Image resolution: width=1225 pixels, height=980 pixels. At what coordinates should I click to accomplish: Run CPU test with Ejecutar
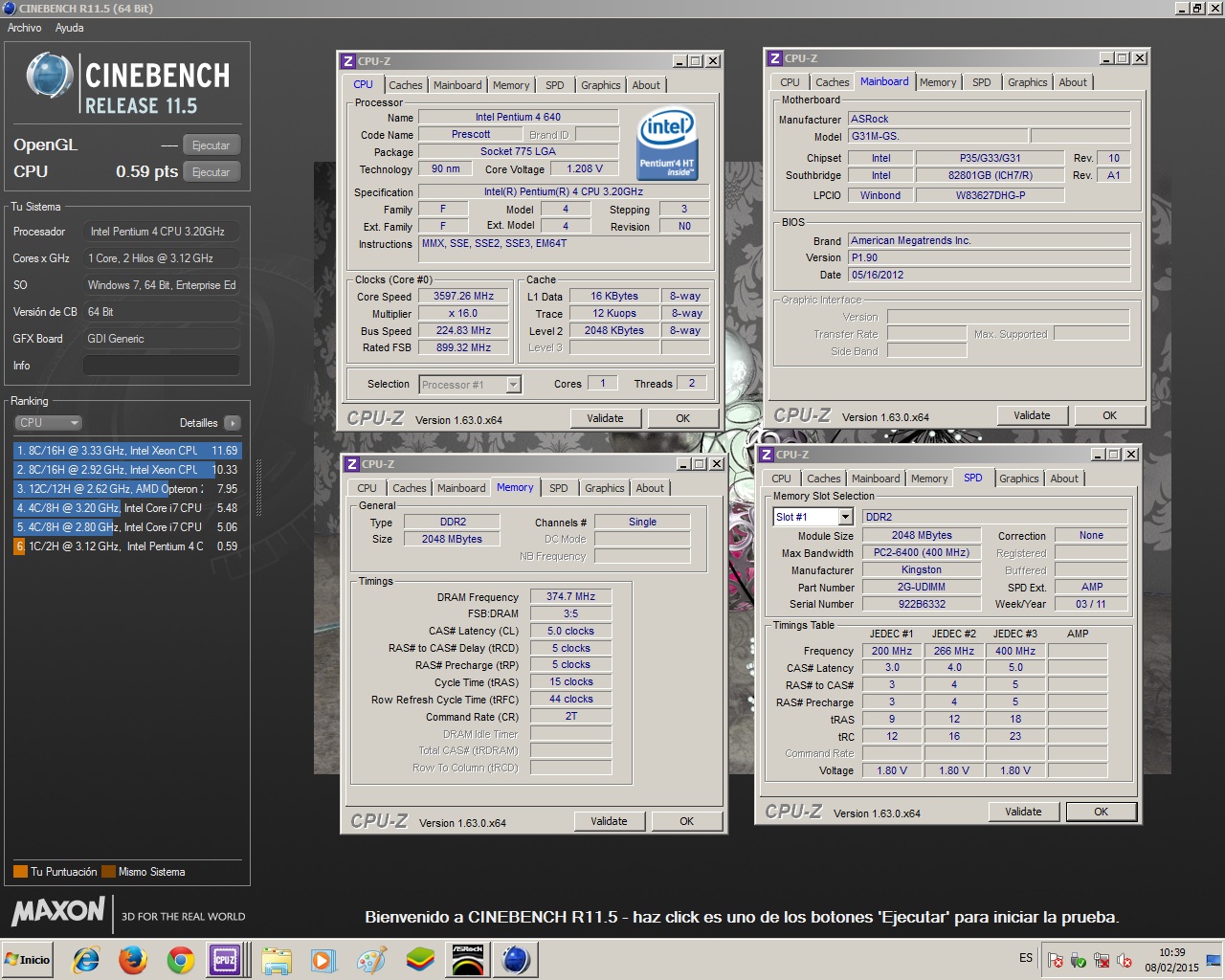[x=211, y=172]
